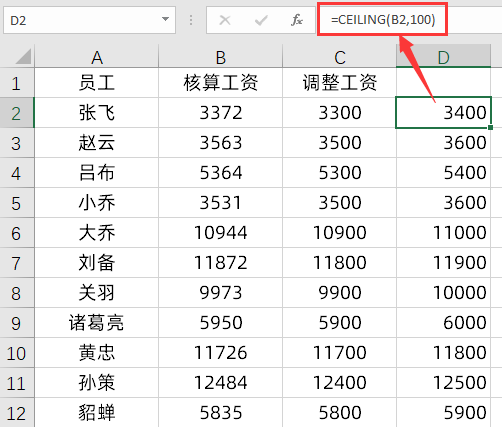Select column A header
The width and height of the screenshot is (502, 427).
click(97, 57)
